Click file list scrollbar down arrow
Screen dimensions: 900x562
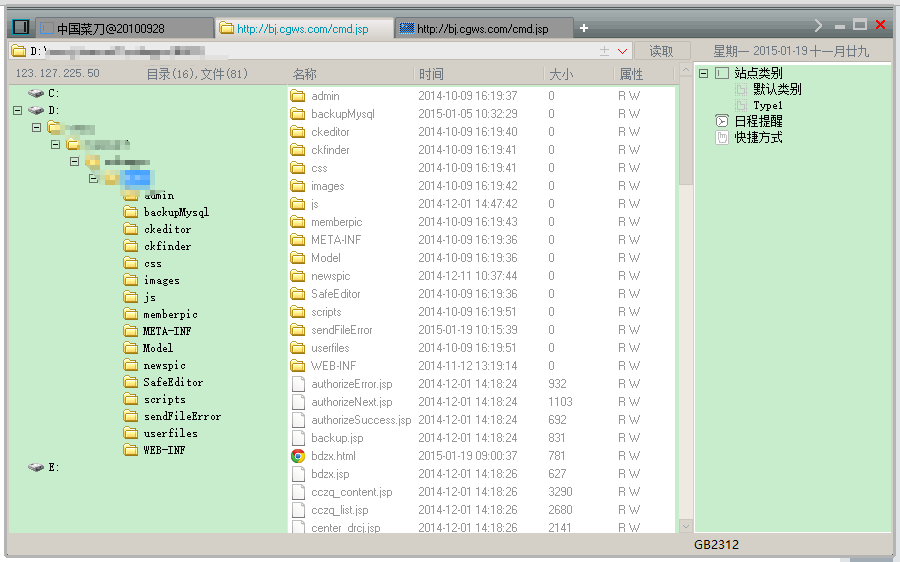tap(685, 525)
